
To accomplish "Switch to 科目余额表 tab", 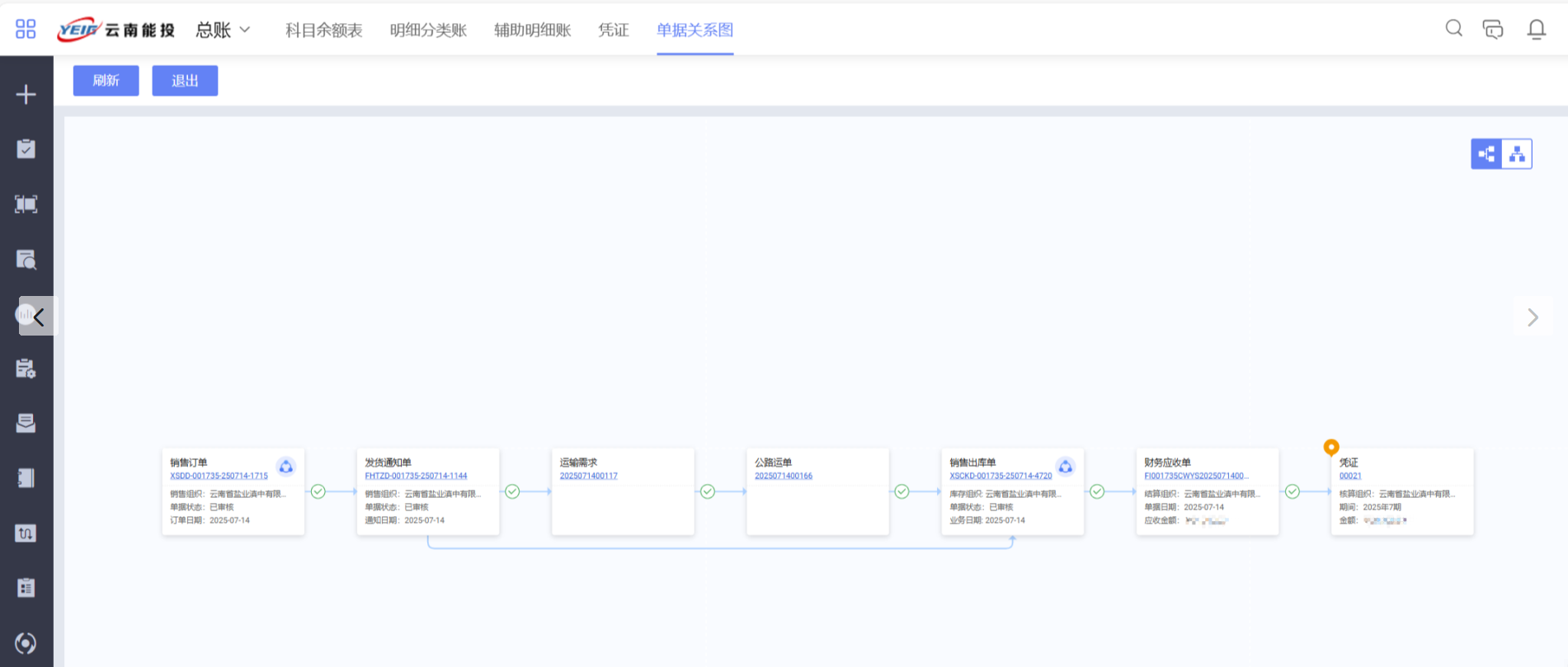I will [x=323, y=31].
